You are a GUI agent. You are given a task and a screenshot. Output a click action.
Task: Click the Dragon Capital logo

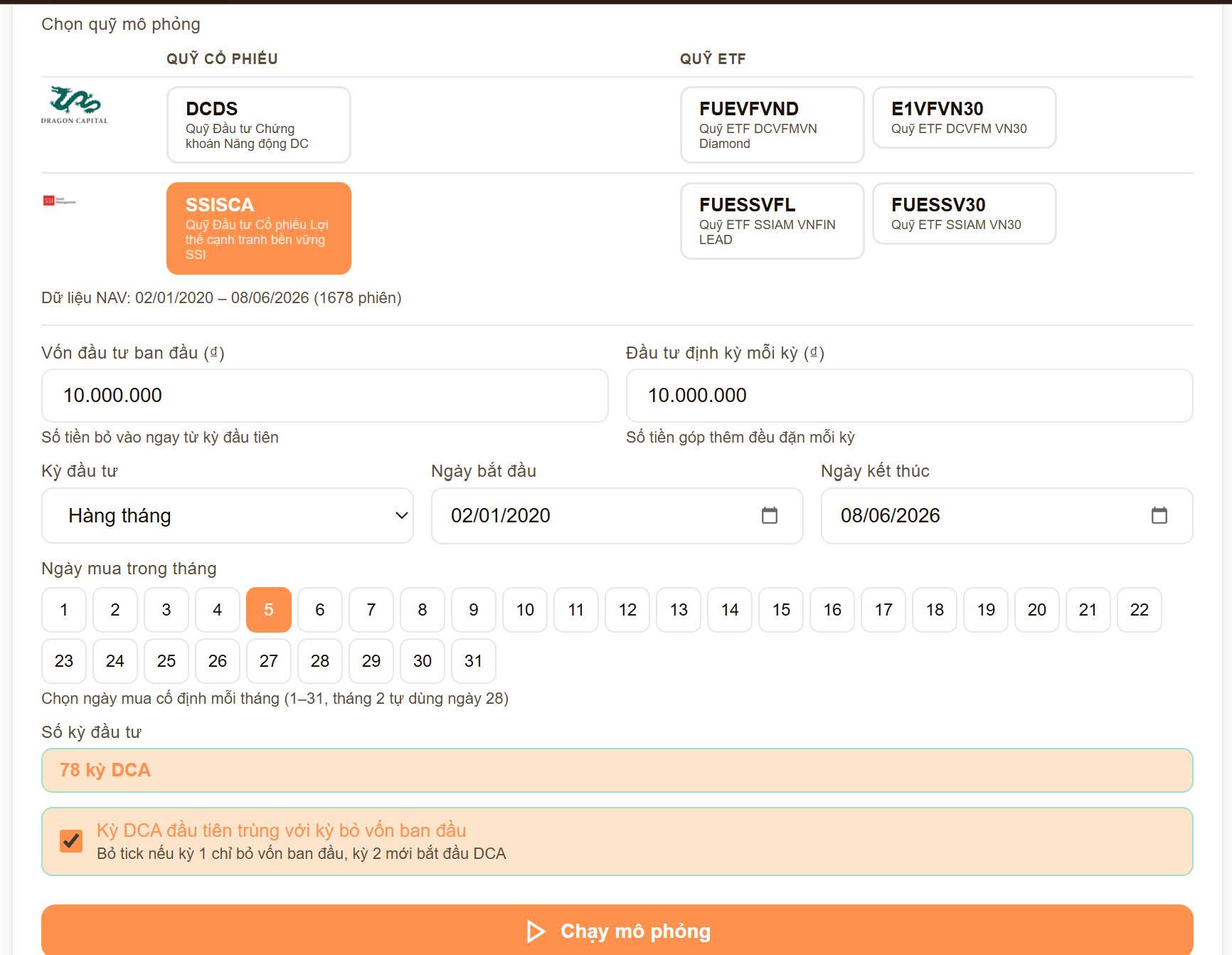click(x=74, y=105)
